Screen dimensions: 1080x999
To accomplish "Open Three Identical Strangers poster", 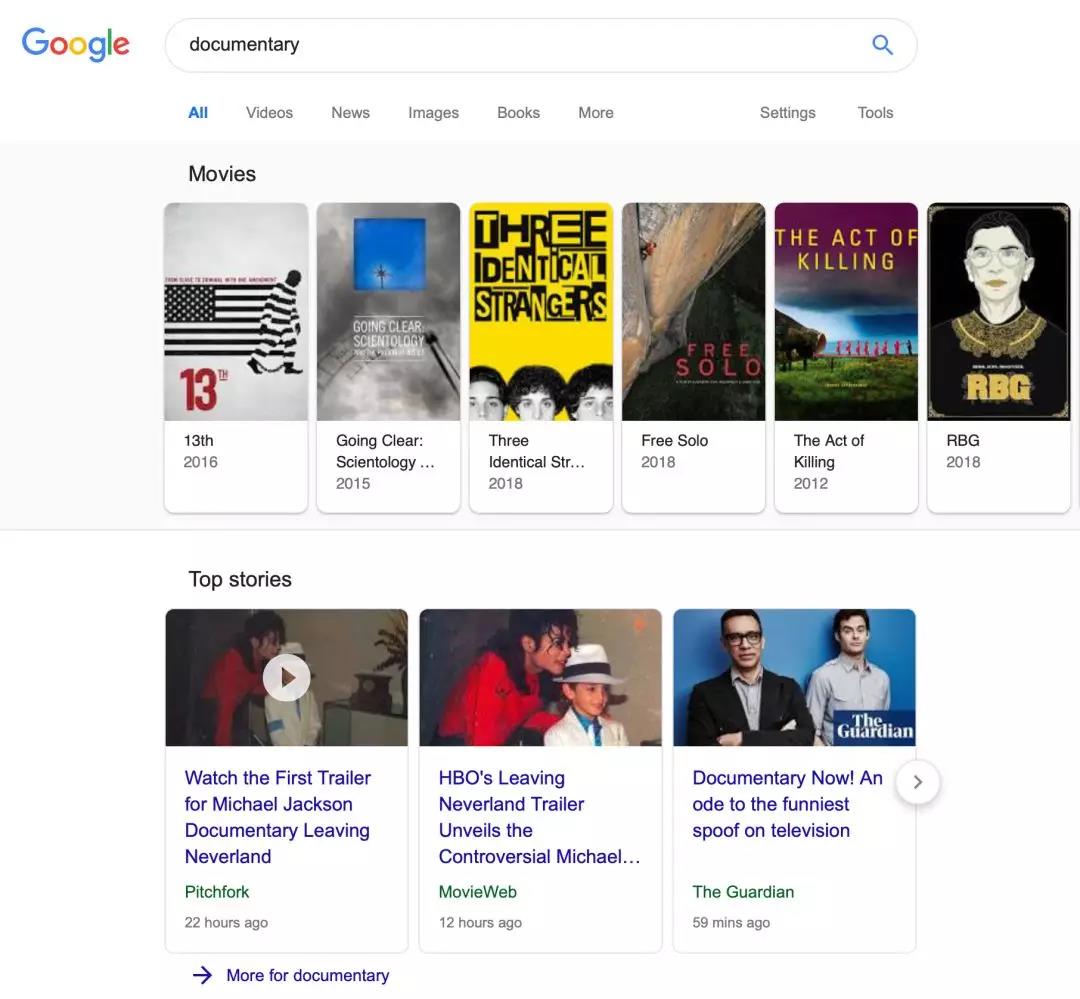I will (541, 311).
